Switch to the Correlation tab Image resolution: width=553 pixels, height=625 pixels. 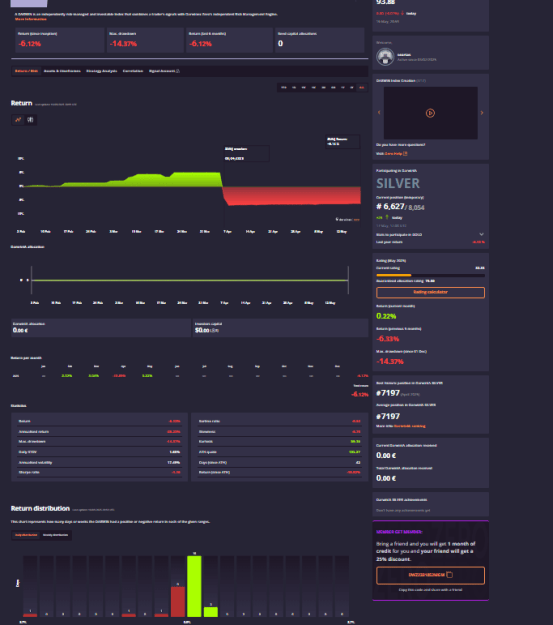pyautogui.click(x=133, y=71)
